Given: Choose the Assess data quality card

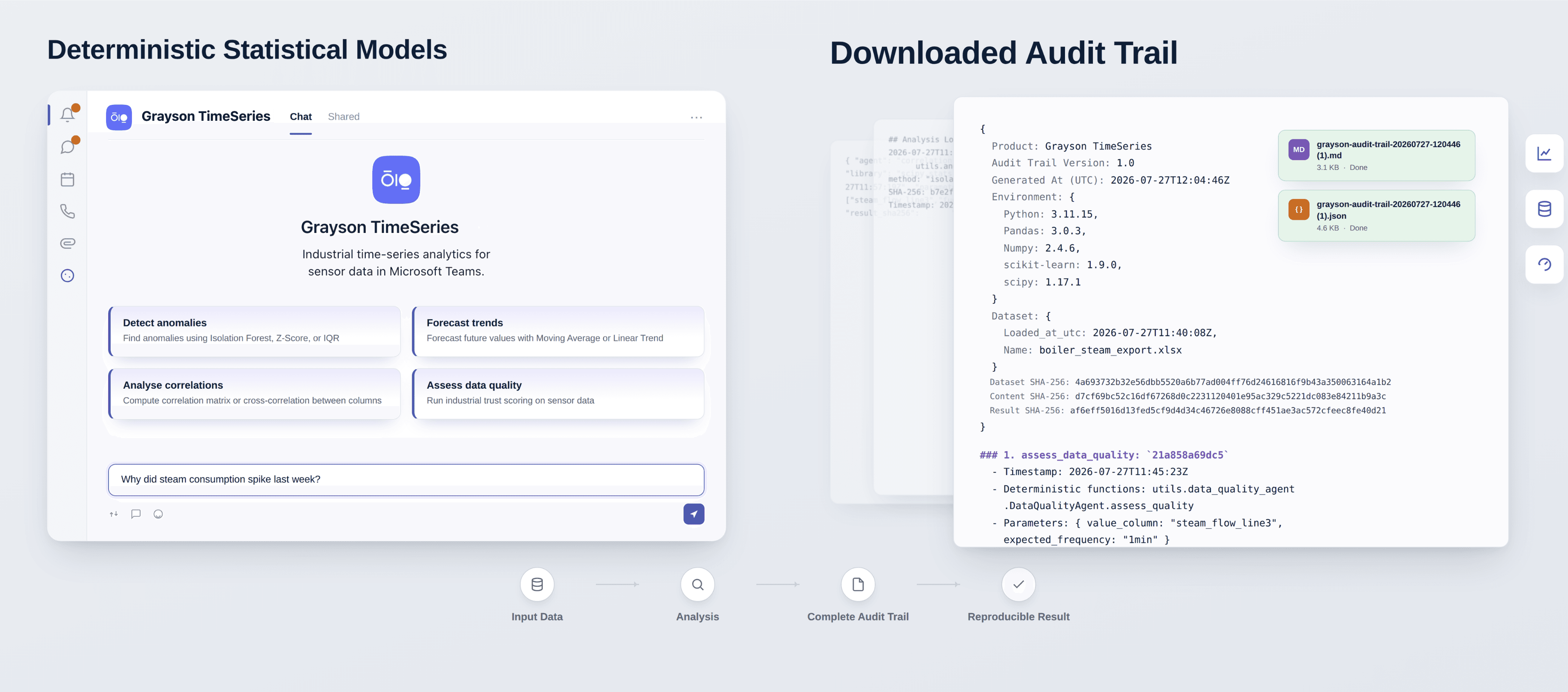Looking at the screenshot, I should point(558,393).
